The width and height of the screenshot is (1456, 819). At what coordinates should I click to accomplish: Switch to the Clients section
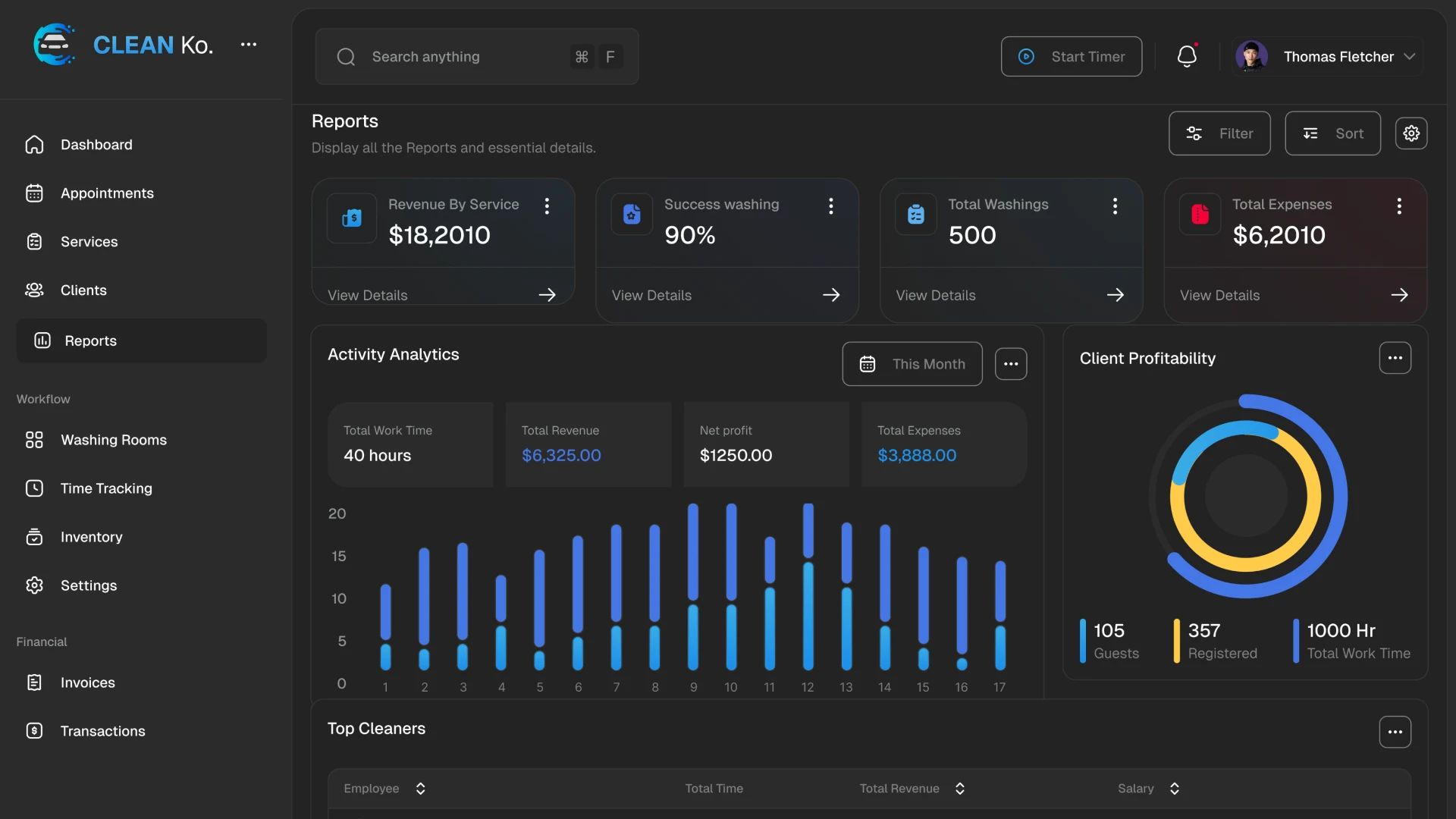point(83,290)
